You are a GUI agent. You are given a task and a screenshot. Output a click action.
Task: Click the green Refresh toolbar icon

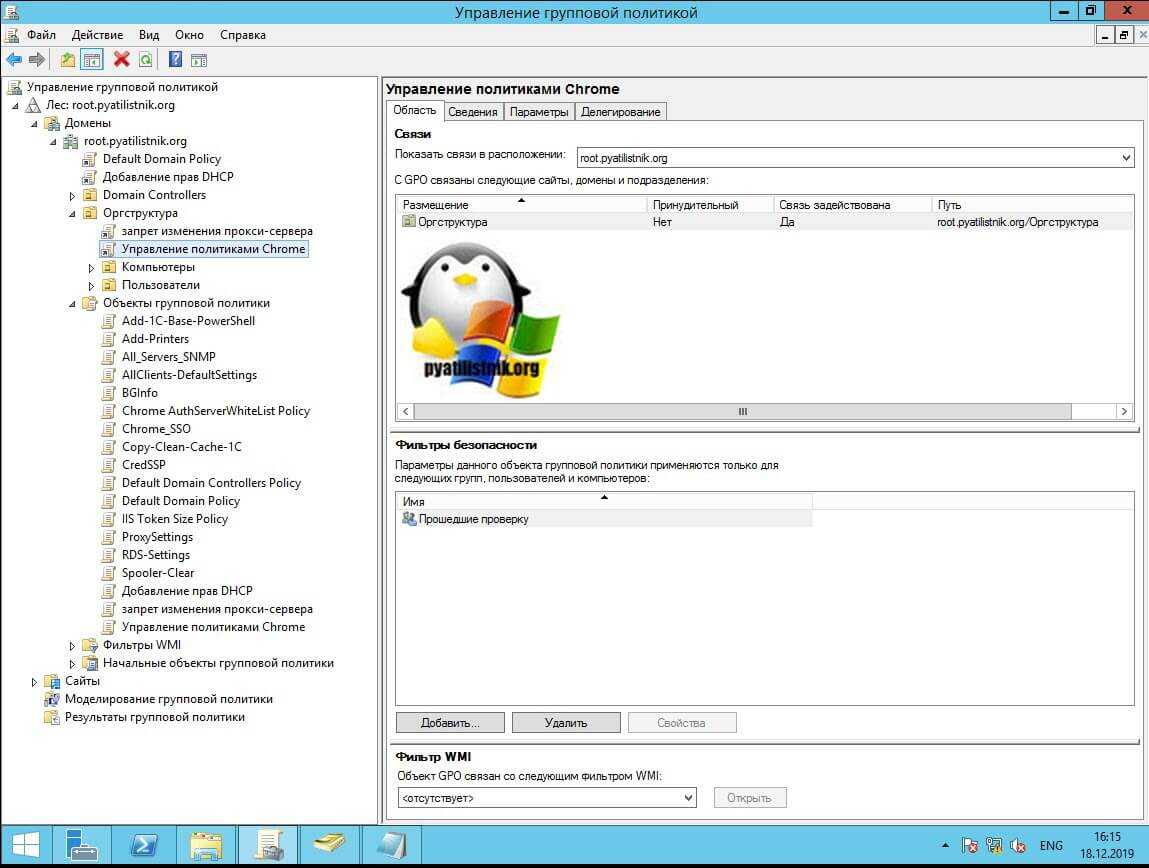tap(146, 60)
